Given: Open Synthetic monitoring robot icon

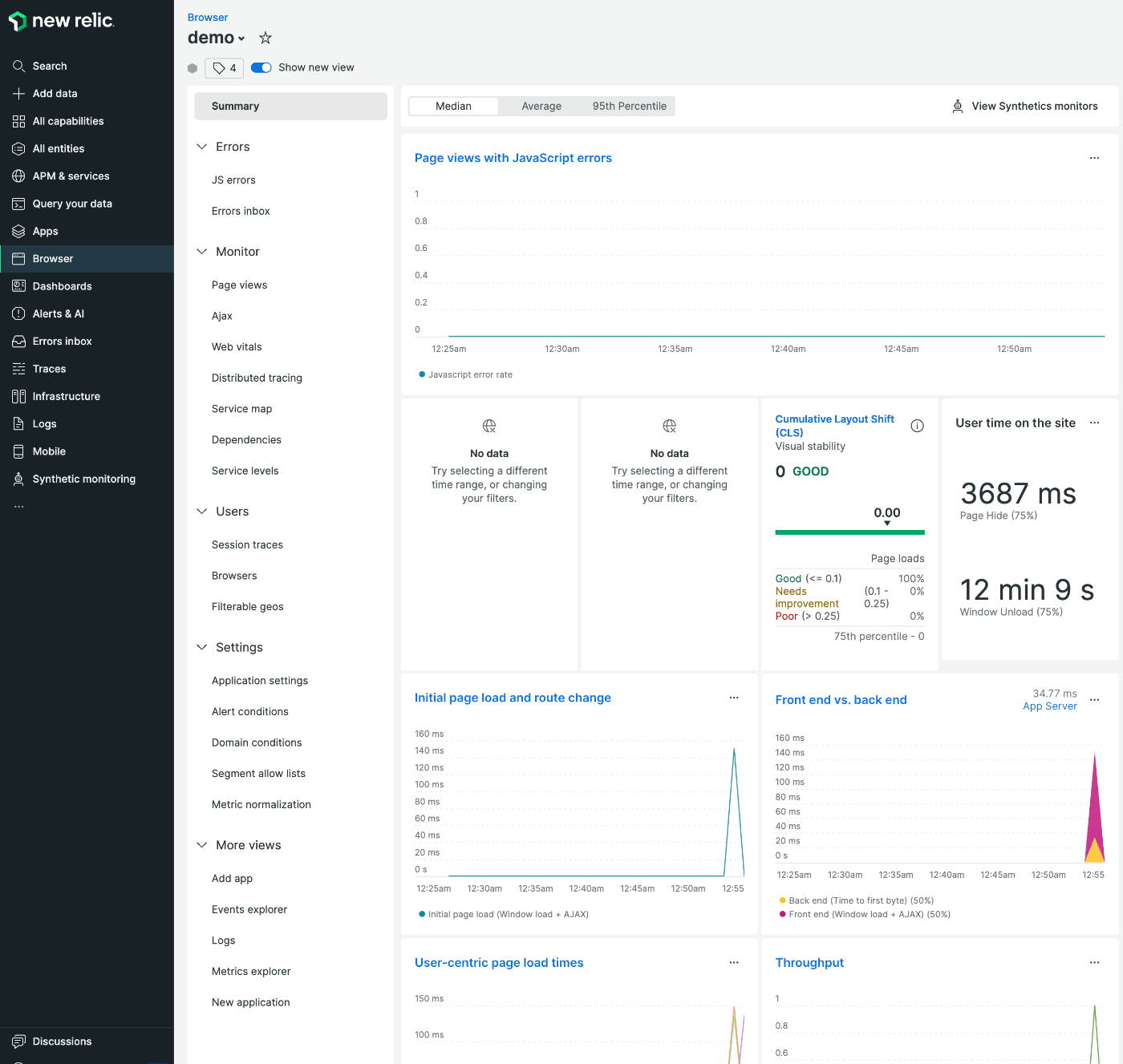Looking at the screenshot, I should pos(18,479).
